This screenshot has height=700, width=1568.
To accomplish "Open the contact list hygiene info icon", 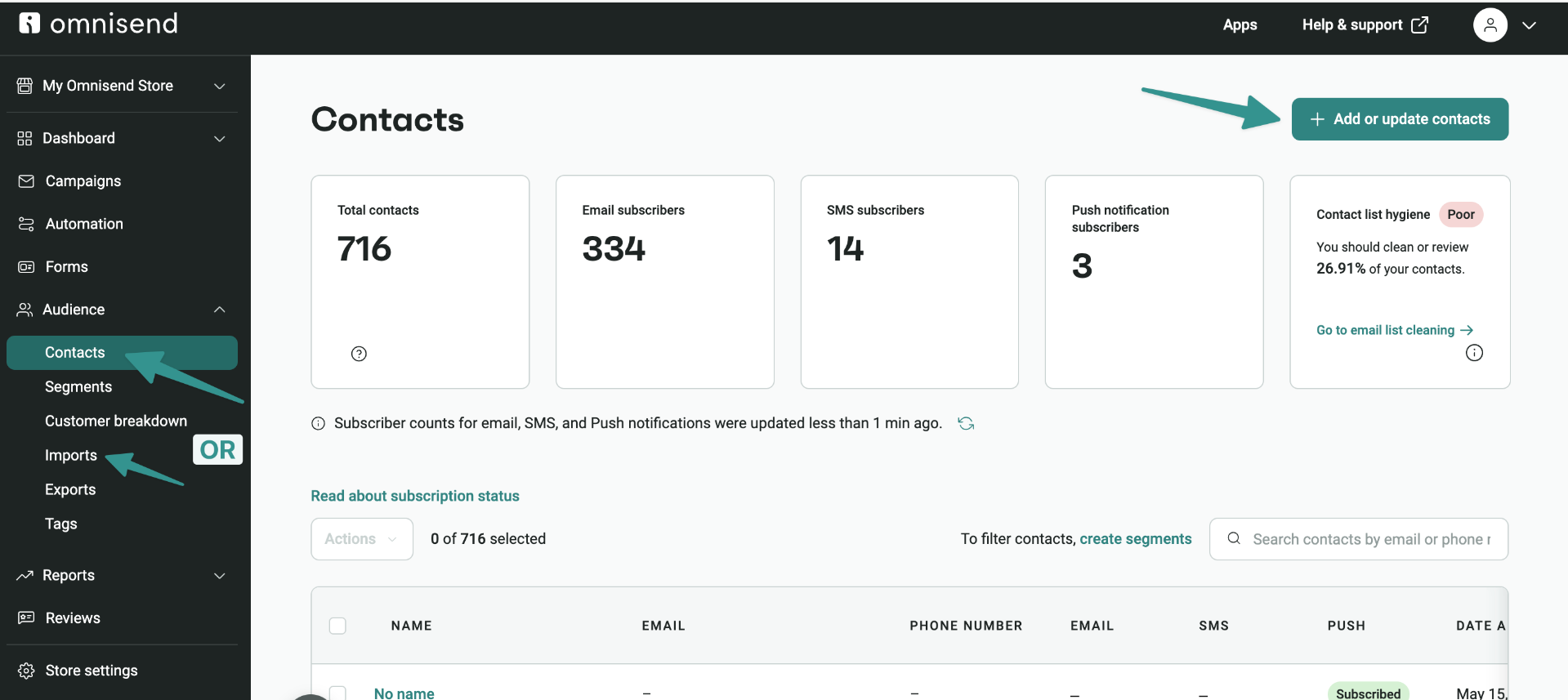I will point(1474,353).
